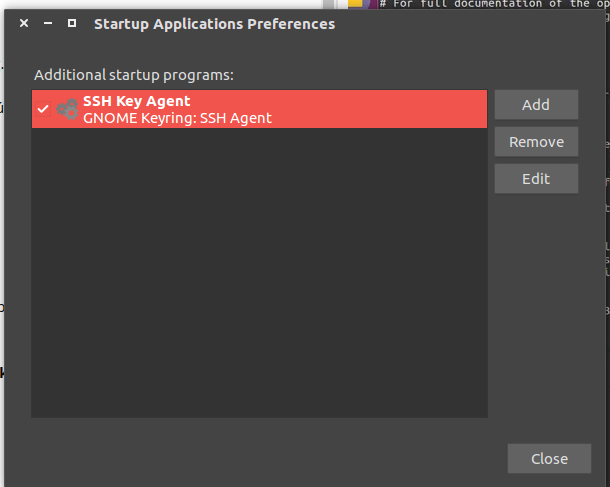The image size is (610, 487).
Task: Click the blank space below the Edit button
Action: click(x=536, y=300)
